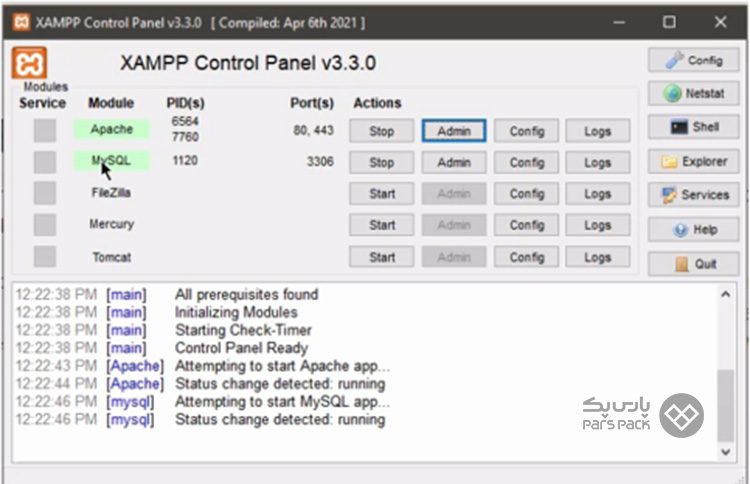Image resolution: width=750 pixels, height=484 pixels.
Task: Click the FileZilla module name
Action: click(x=111, y=193)
